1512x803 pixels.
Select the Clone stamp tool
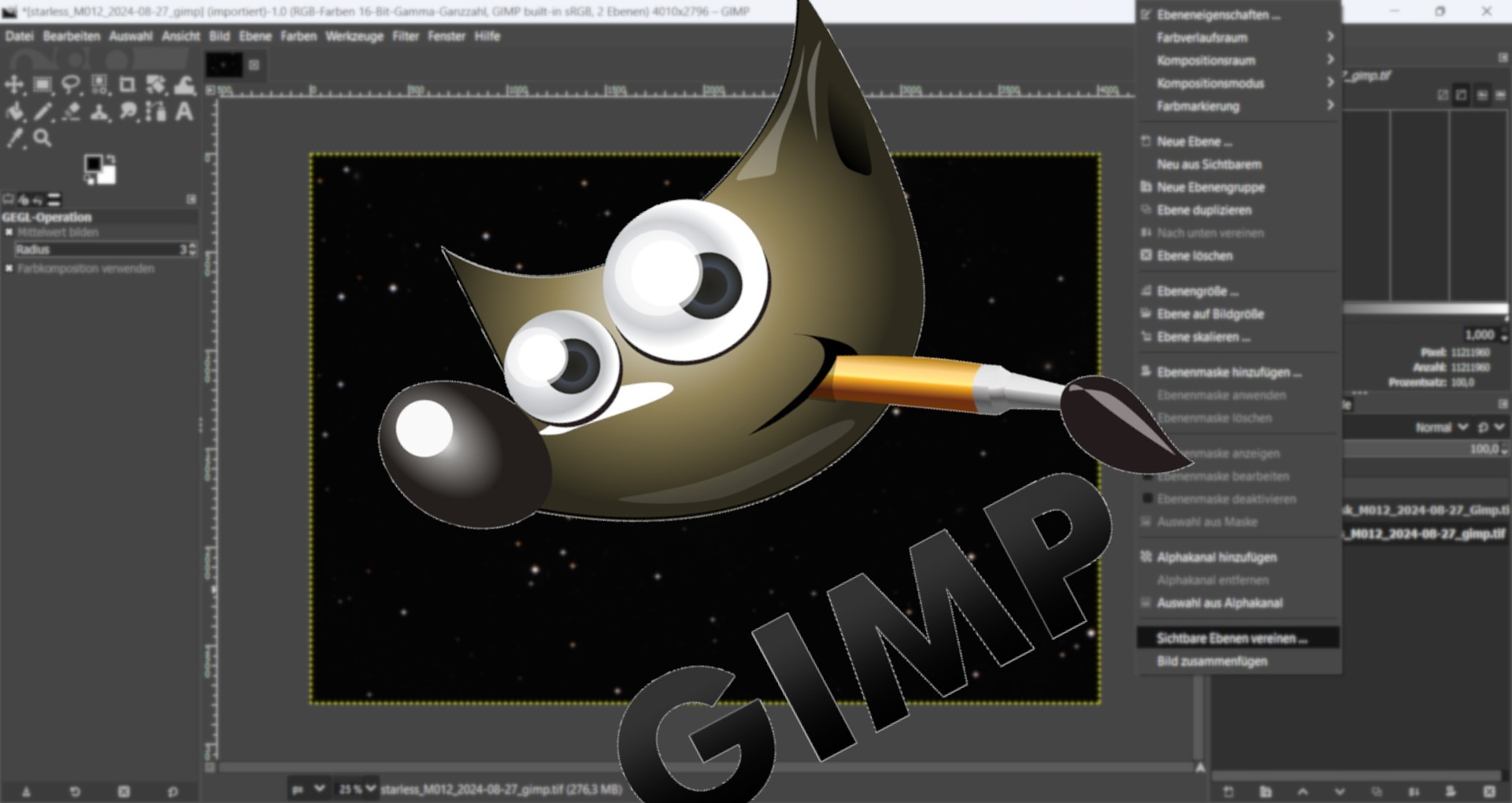[x=99, y=112]
